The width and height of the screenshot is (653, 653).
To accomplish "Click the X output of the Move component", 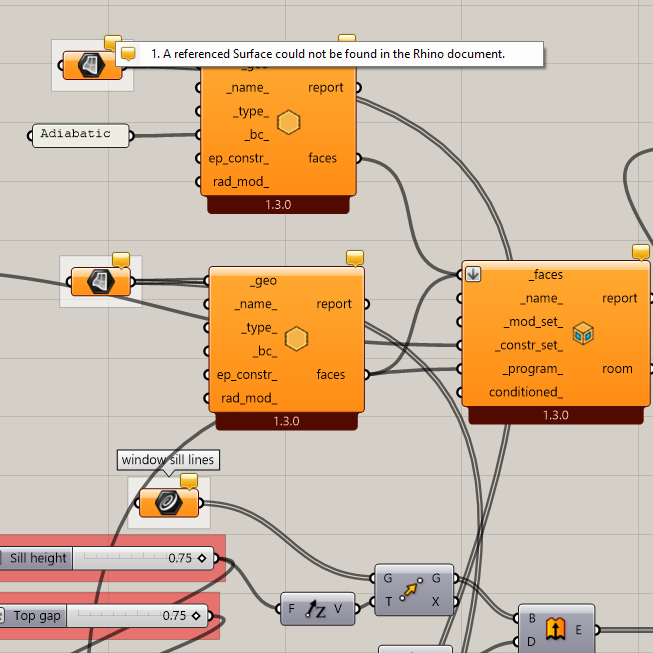I will [436, 602].
